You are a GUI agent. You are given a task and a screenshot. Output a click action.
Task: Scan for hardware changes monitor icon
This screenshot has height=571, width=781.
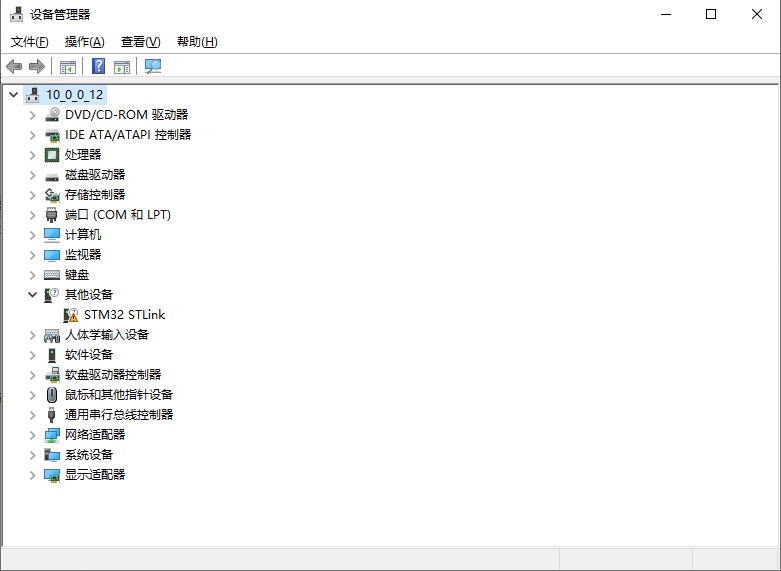pyautogui.click(x=153, y=66)
